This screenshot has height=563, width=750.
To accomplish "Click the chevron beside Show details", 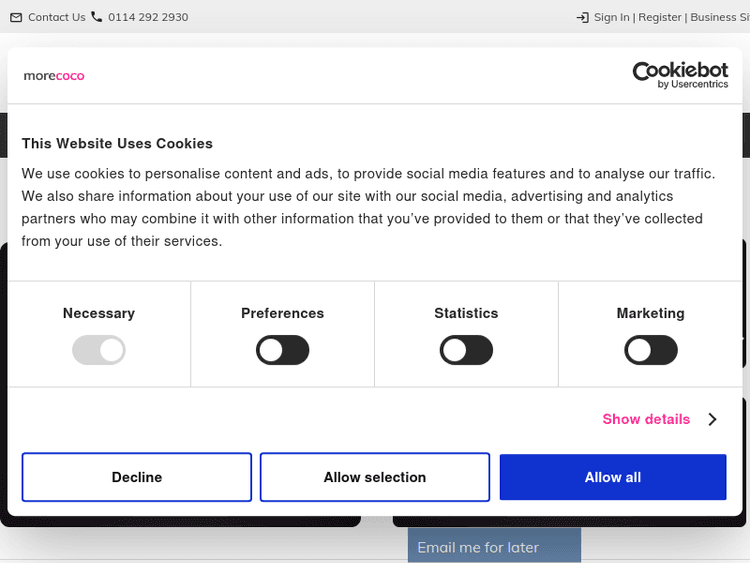I will [712, 419].
